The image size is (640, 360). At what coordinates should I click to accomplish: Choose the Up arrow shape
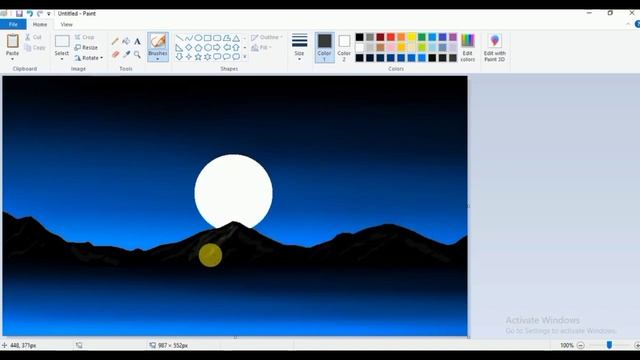[236, 47]
